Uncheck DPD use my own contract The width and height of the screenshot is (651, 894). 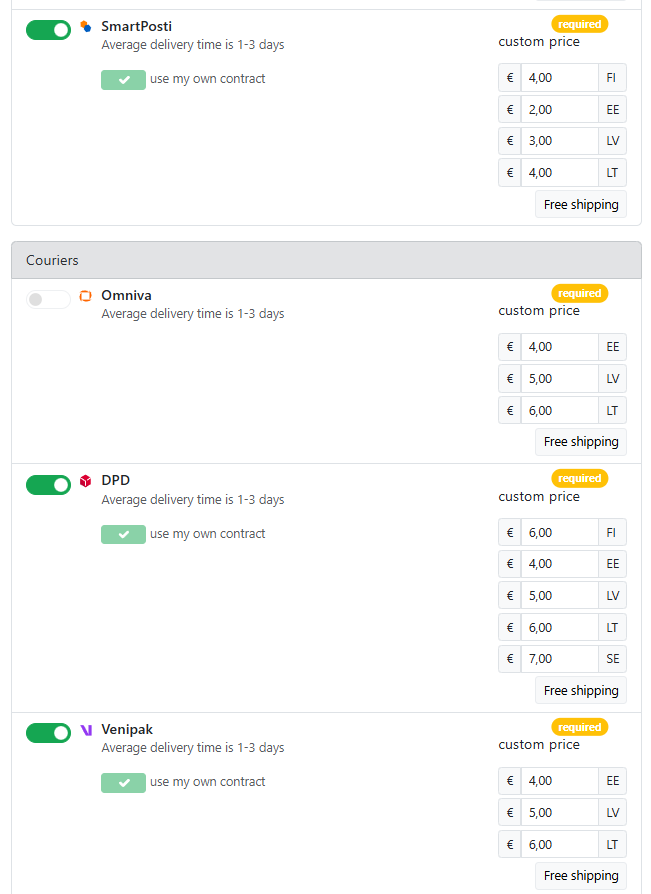click(x=124, y=534)
